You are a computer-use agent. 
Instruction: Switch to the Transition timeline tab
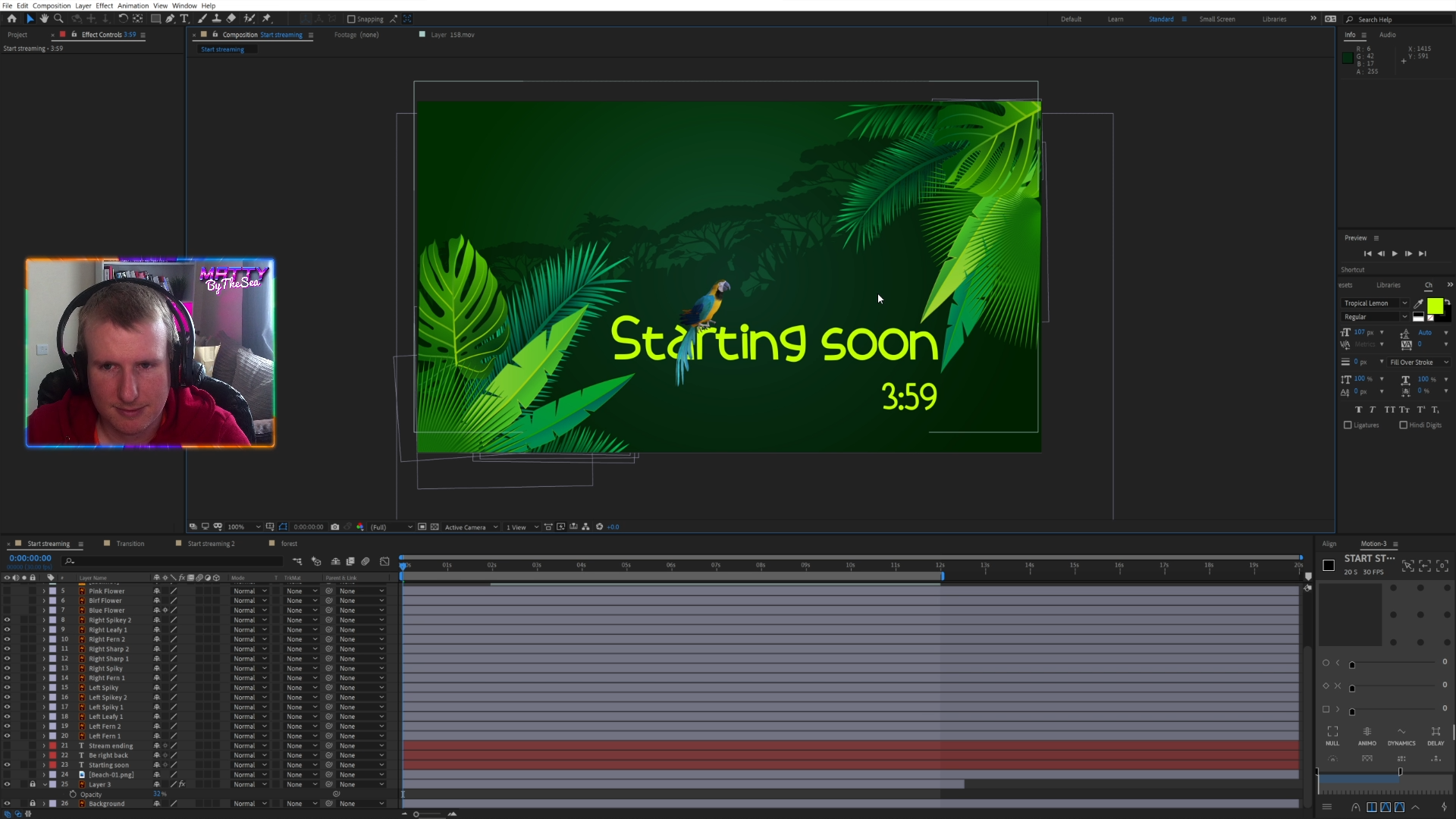tap(130, 544)
